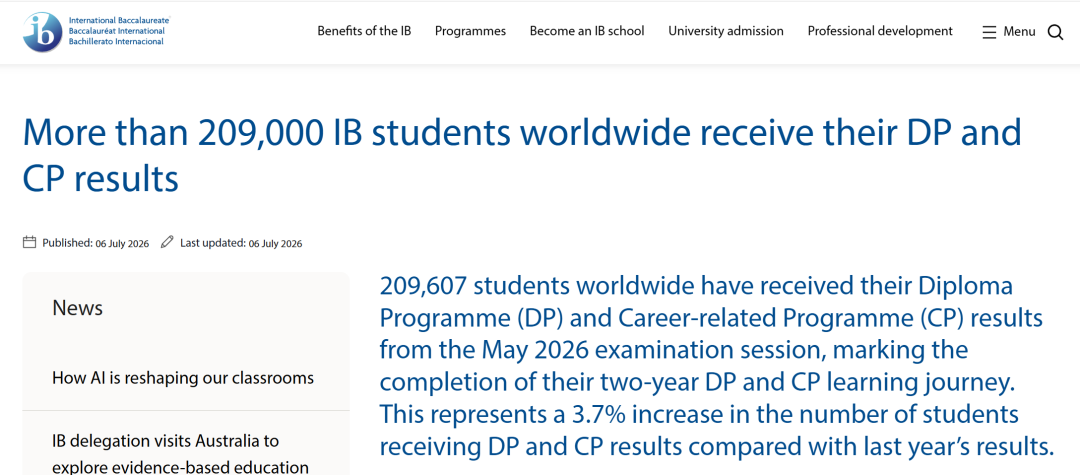Click the article headline about 209,000 students
Image resolution: width=1080 pixels, height=475 pixels.
click(522, 156)
